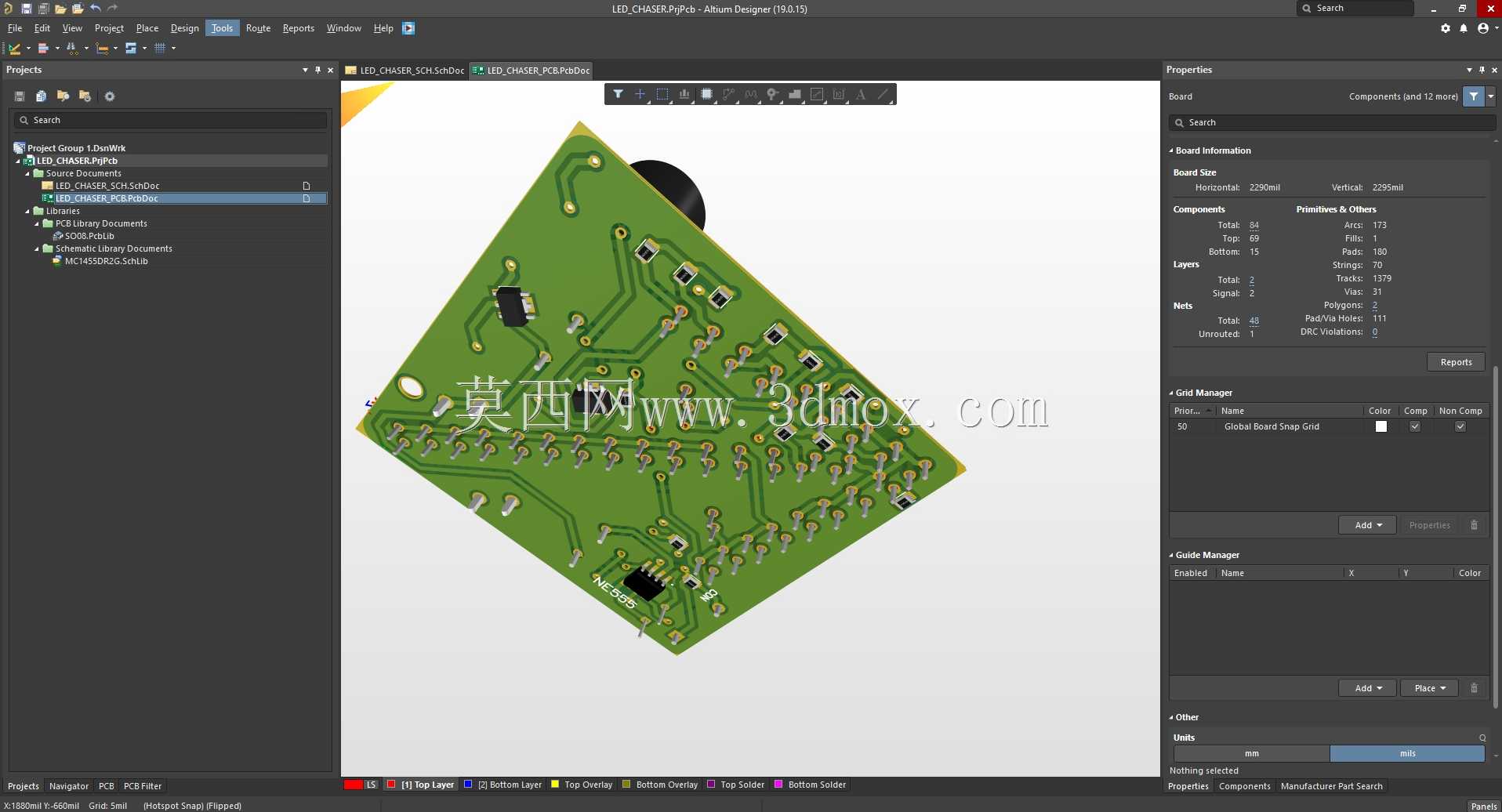Viewport: 1502px width, 812px height.
Task: Open the Guide Manager Add dropdown
Action: click(x=1368, y=688)
